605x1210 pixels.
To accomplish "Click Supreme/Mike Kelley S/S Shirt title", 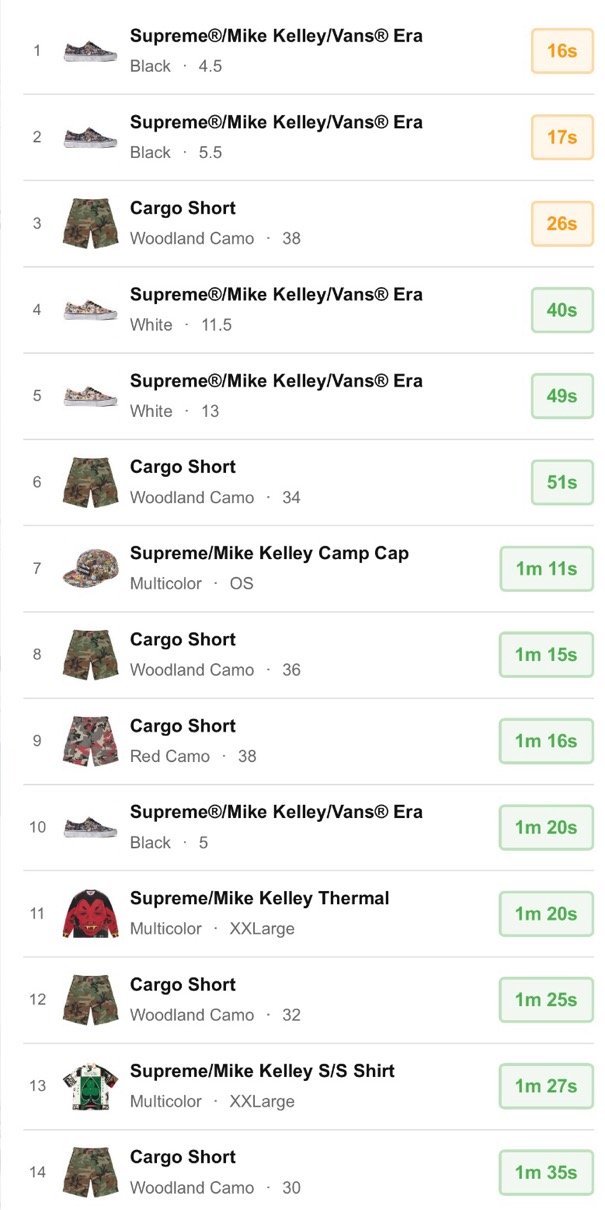I will pos(262,1071).
